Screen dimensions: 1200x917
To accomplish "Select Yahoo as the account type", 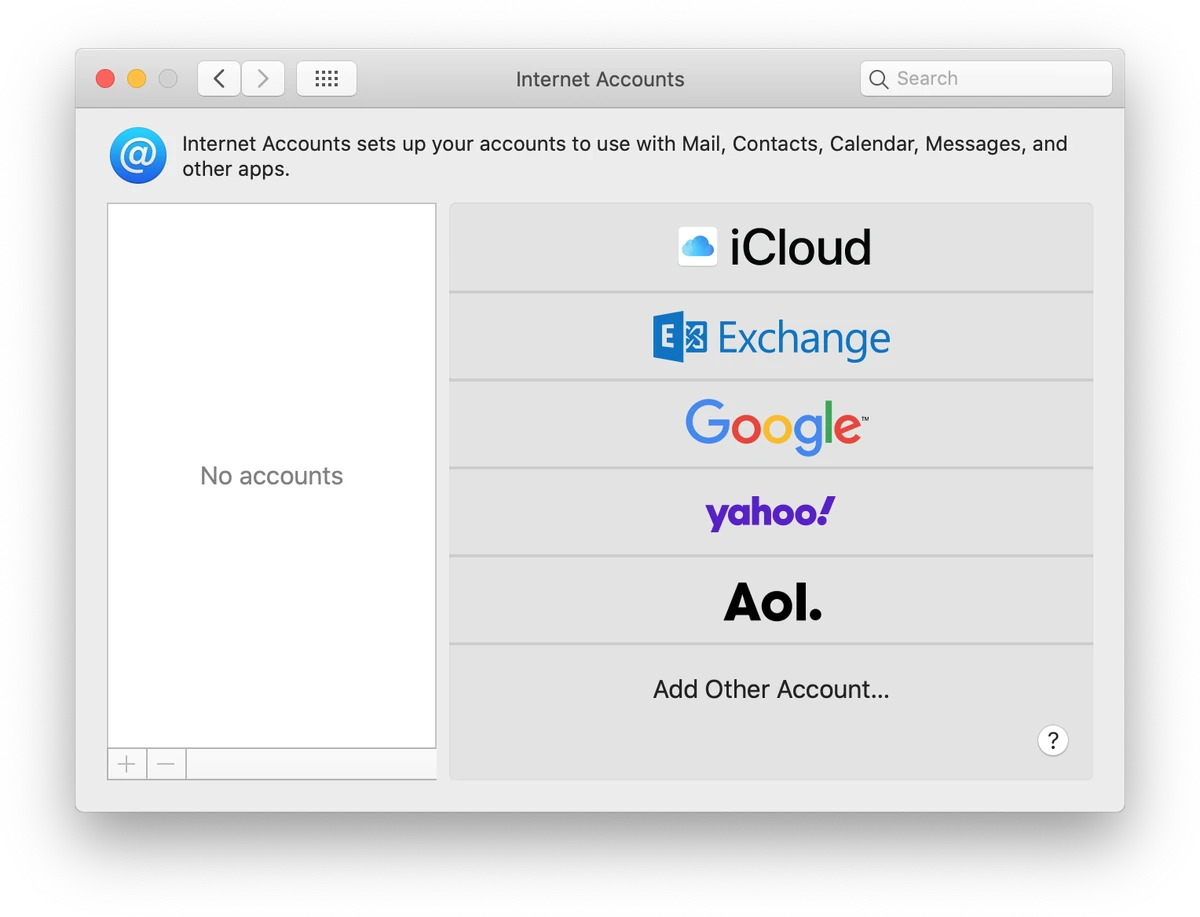I will point(769,512).
